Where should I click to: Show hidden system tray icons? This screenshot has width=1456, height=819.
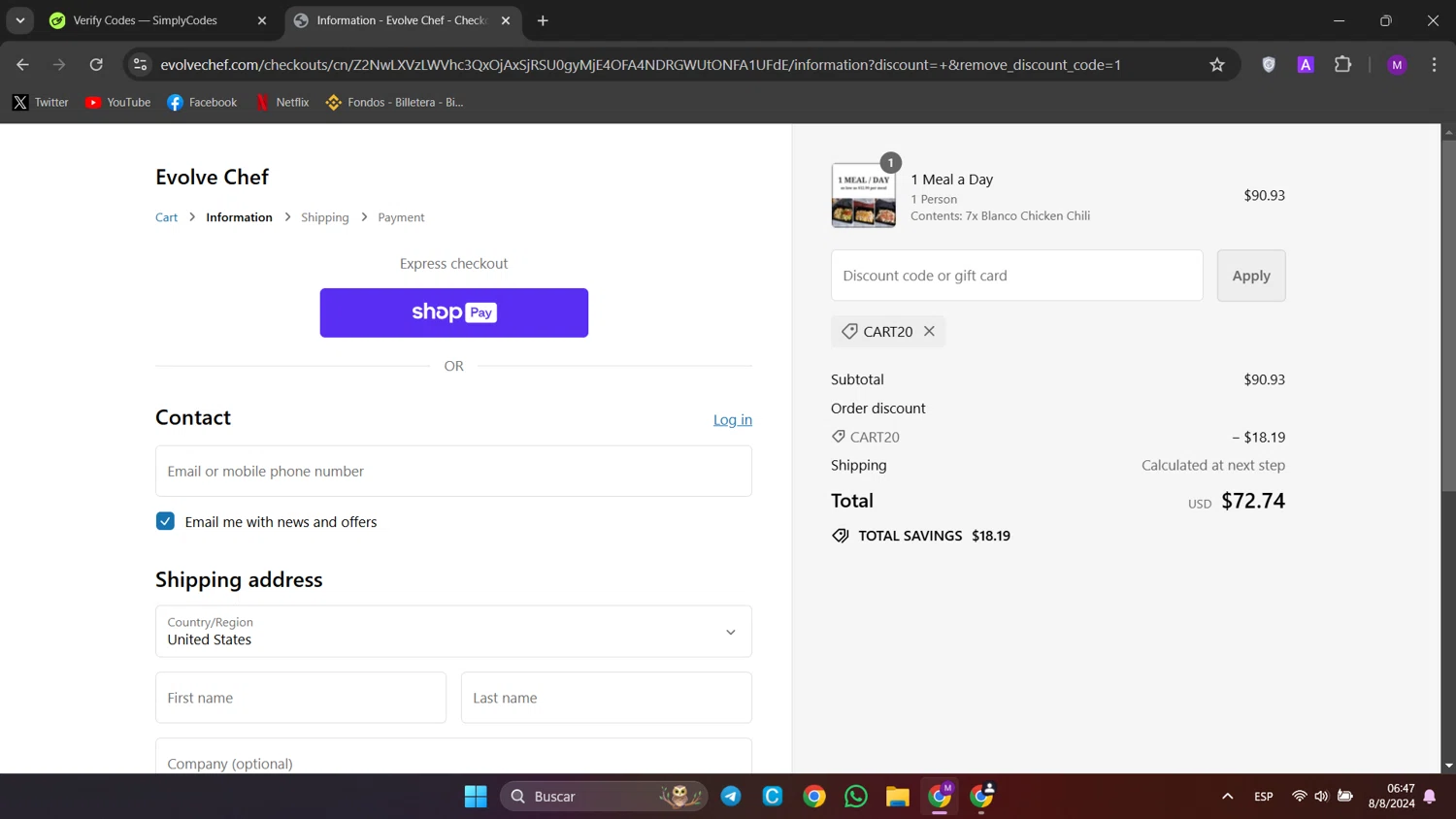[1227, 797]
